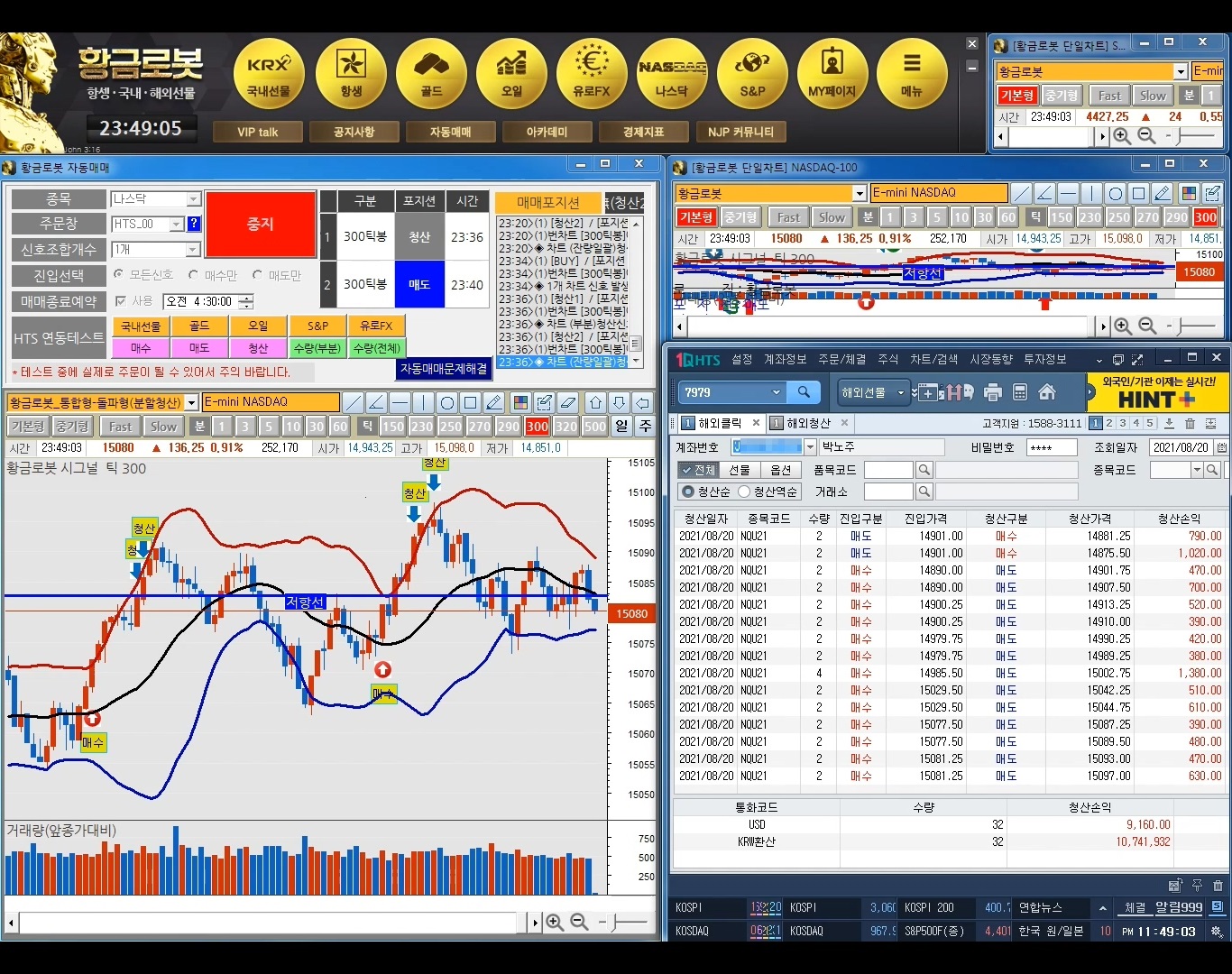Open the 오일 round icon
The image size is (1232, 974).
[511, 75]
